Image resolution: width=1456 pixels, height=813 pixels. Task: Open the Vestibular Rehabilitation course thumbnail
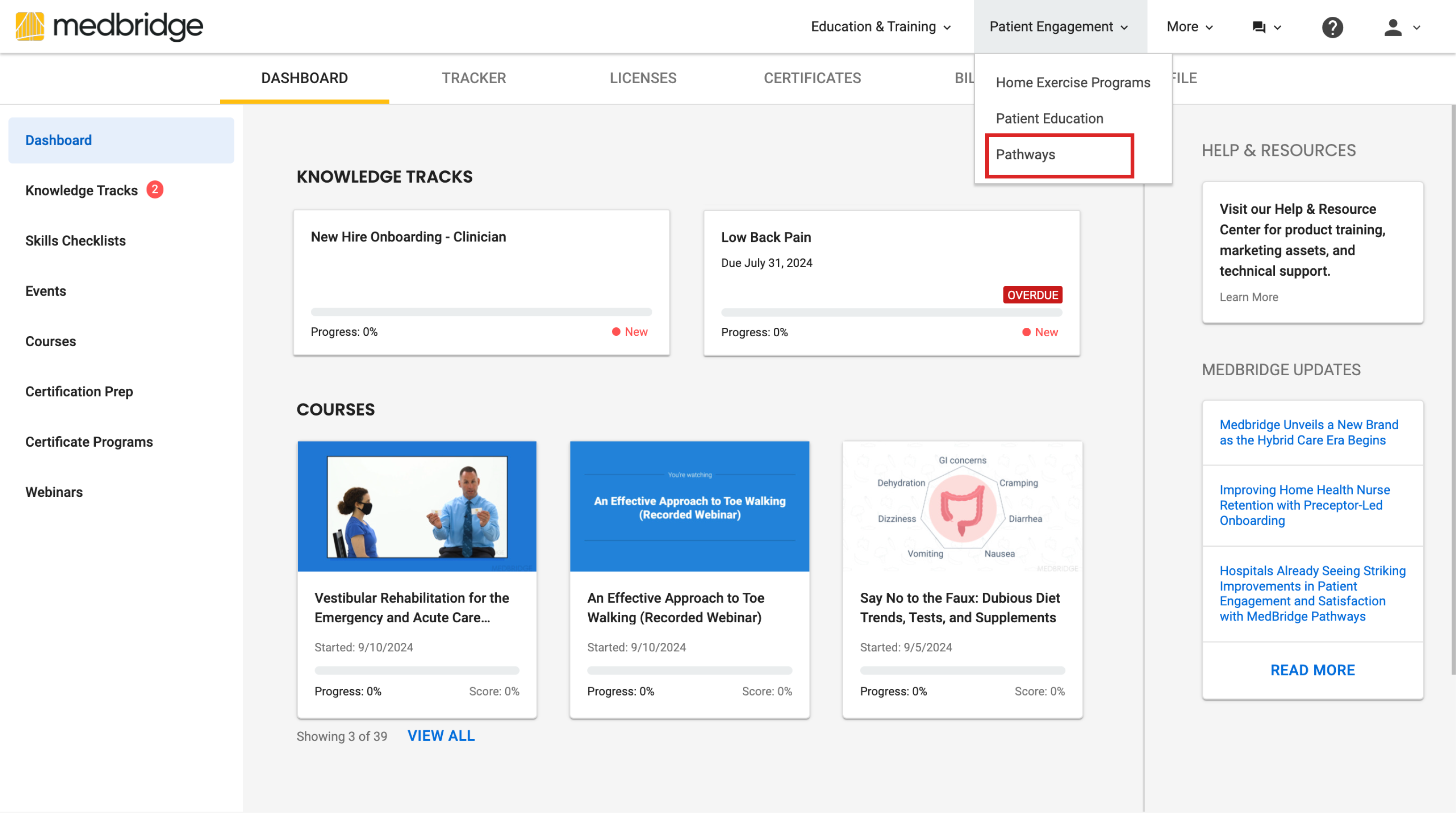pos(416,507)
